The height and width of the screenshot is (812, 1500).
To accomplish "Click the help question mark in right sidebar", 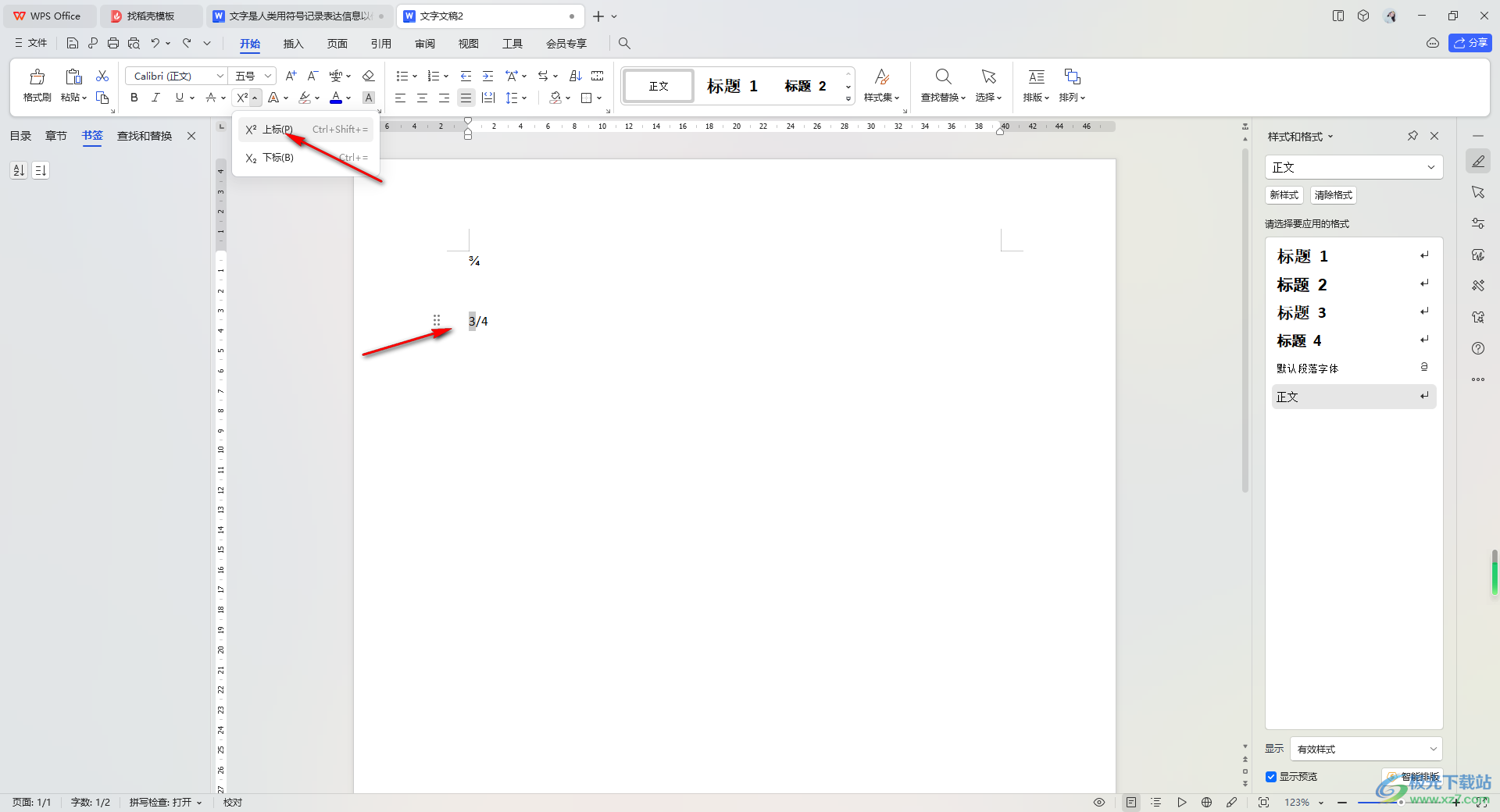I will pos(1478,348).
